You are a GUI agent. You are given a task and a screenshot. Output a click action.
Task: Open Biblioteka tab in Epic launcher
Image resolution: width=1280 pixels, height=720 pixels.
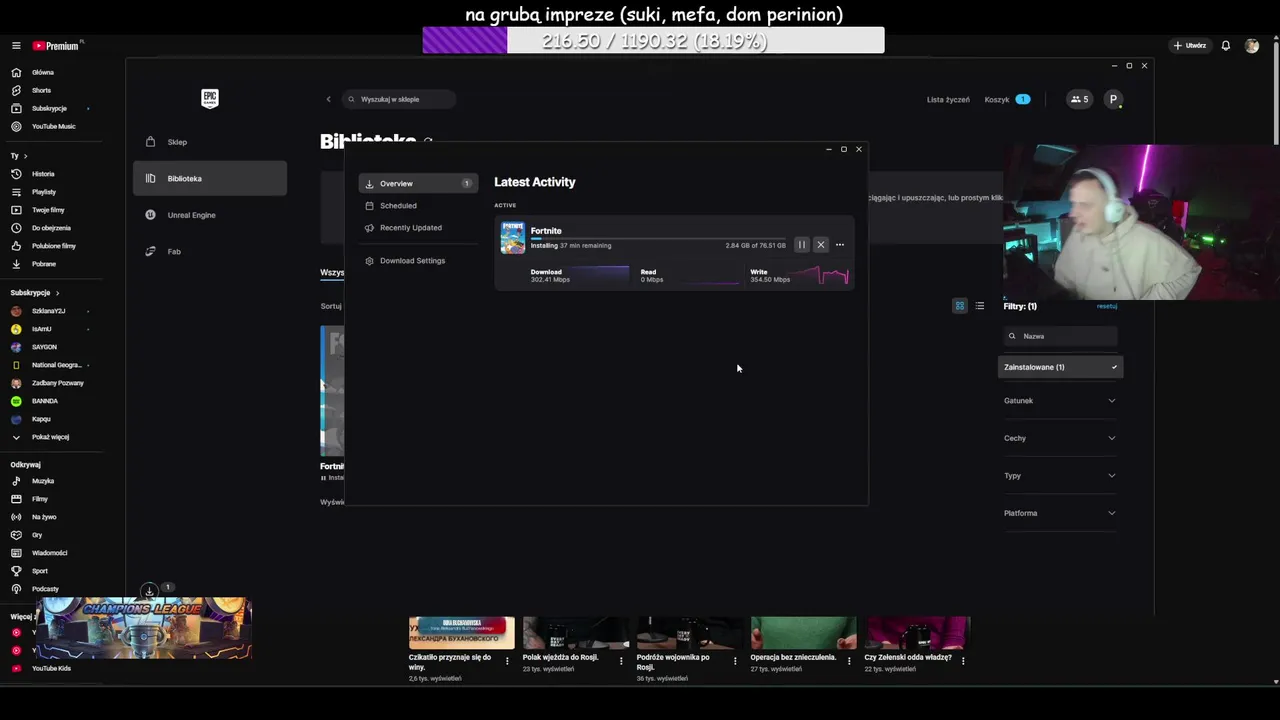pos(210,179)
